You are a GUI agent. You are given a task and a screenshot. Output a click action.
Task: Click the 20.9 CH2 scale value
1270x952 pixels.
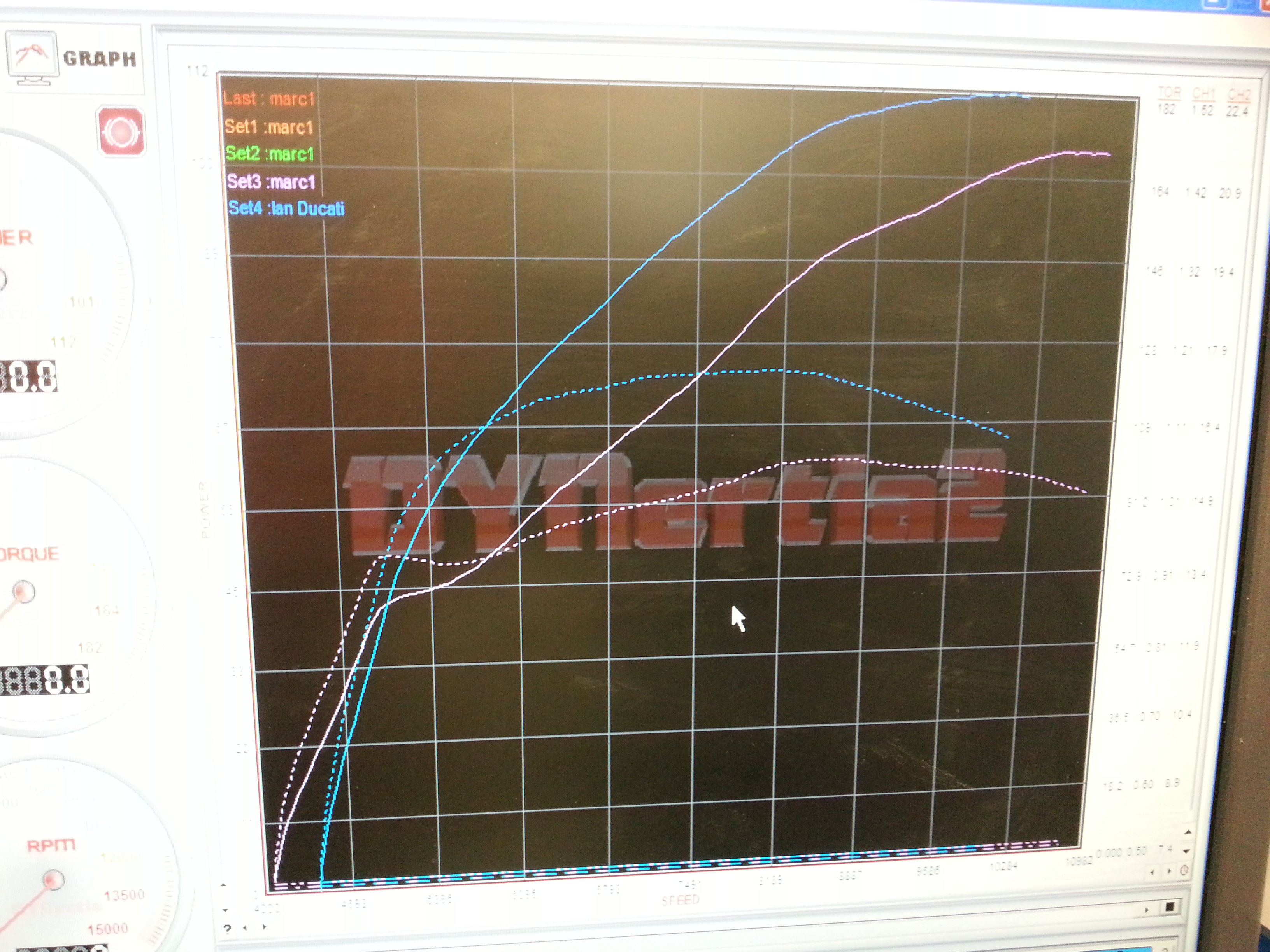1230,193
